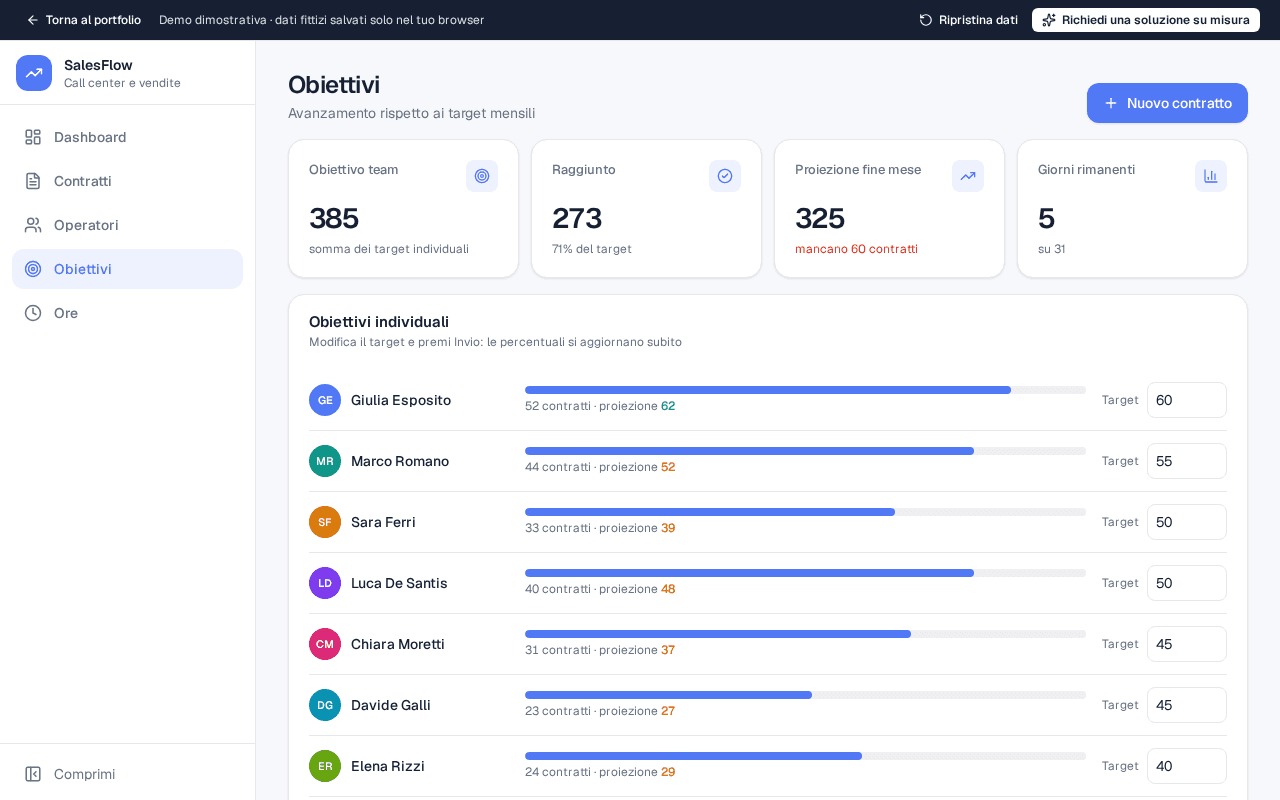Click Davide Galli's progress bar
Image resolution: width=1280 pixels, height=800 pixels.
(805, 695)
